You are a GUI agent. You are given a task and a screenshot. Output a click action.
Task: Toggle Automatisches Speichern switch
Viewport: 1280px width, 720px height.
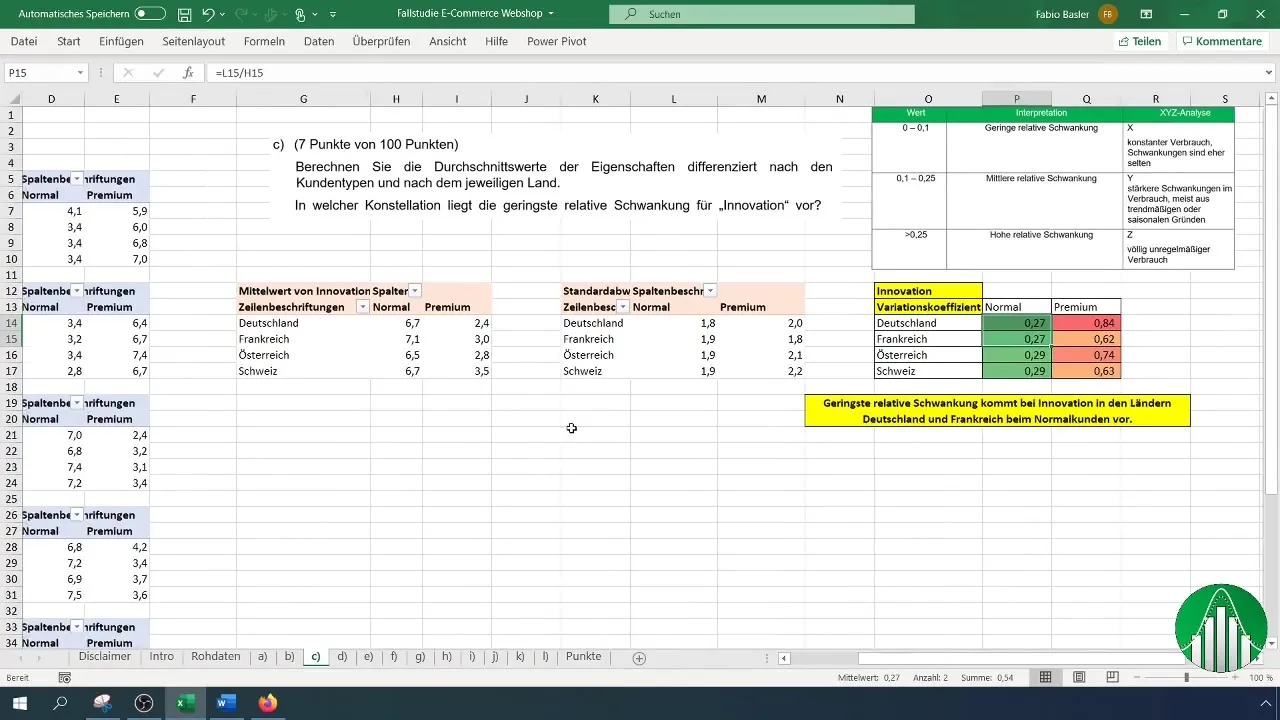tap(150, 14)
